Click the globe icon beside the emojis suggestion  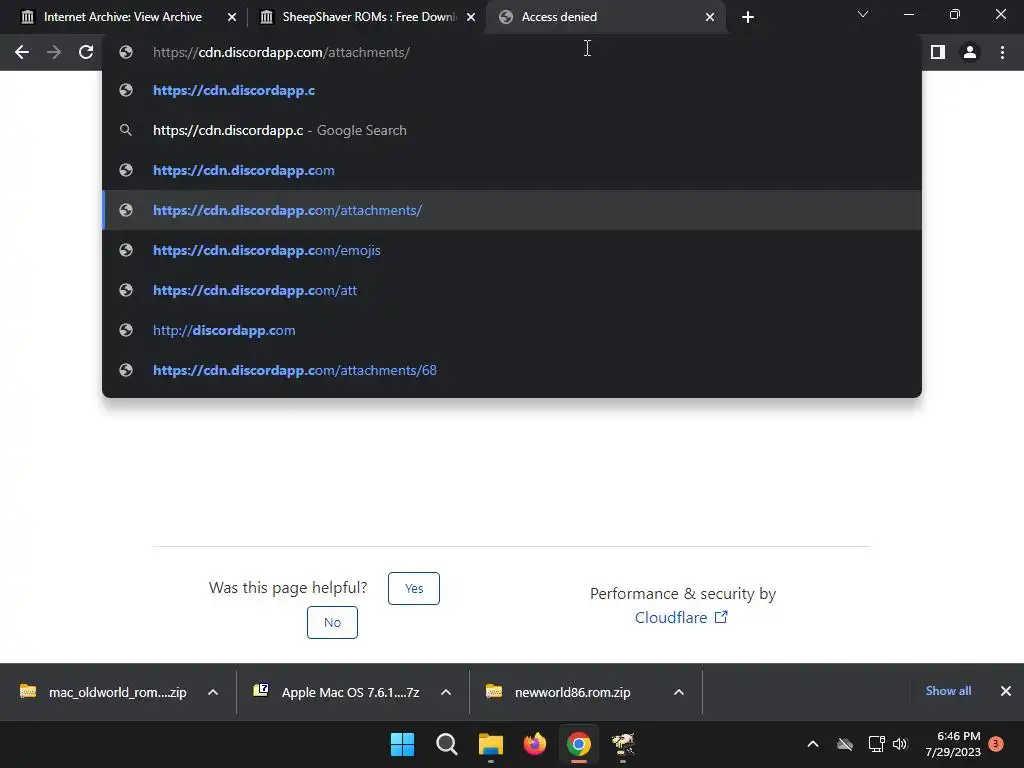pos(126,250)
